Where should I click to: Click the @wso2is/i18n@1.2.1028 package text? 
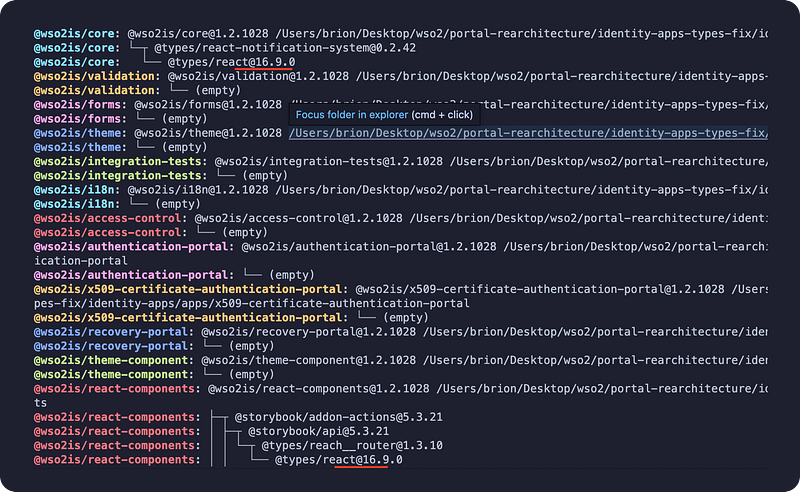click(x=198, y=190)
